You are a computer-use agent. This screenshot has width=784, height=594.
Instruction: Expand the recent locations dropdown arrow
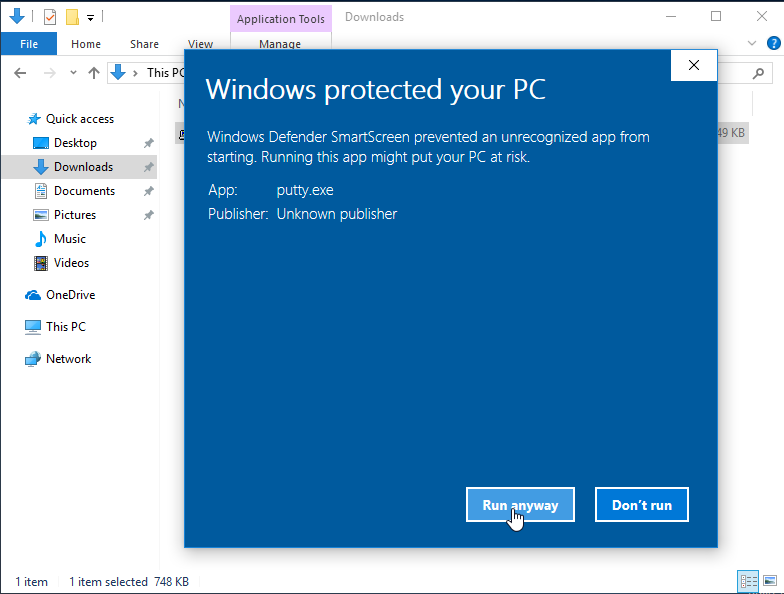73,73
